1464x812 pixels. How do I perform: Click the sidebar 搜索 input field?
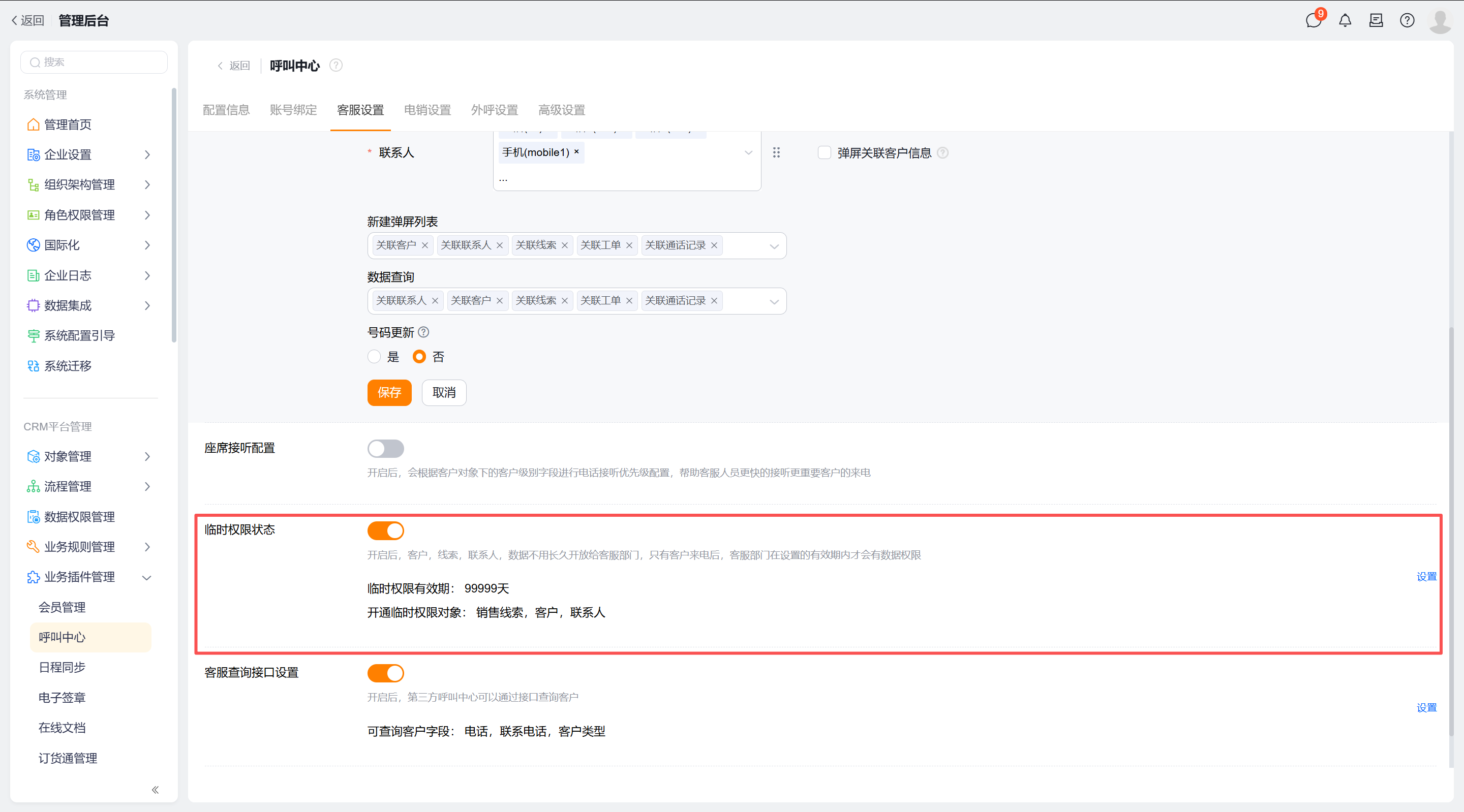[x=94, y=62]
